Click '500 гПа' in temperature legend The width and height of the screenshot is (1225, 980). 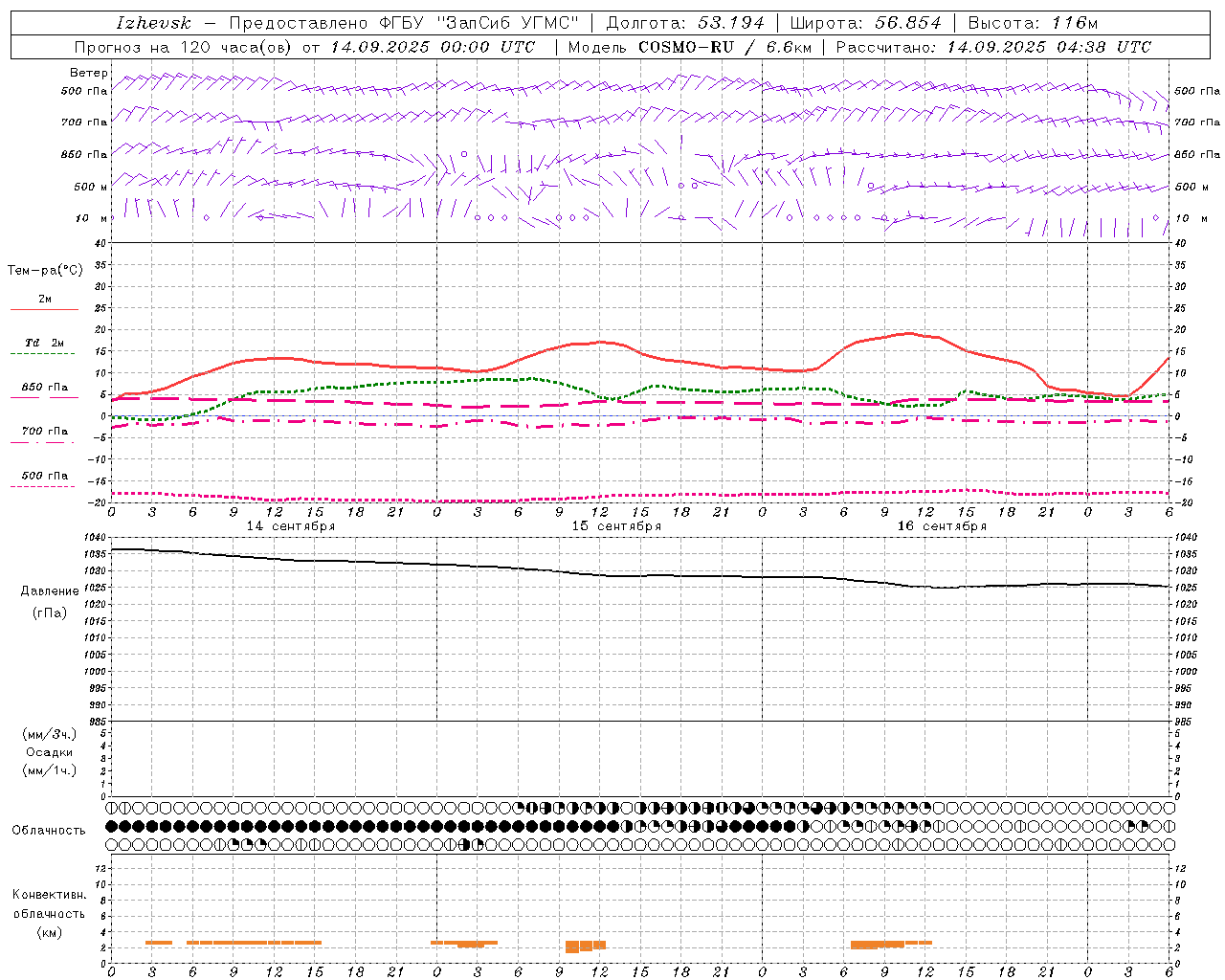coord(45,476)
